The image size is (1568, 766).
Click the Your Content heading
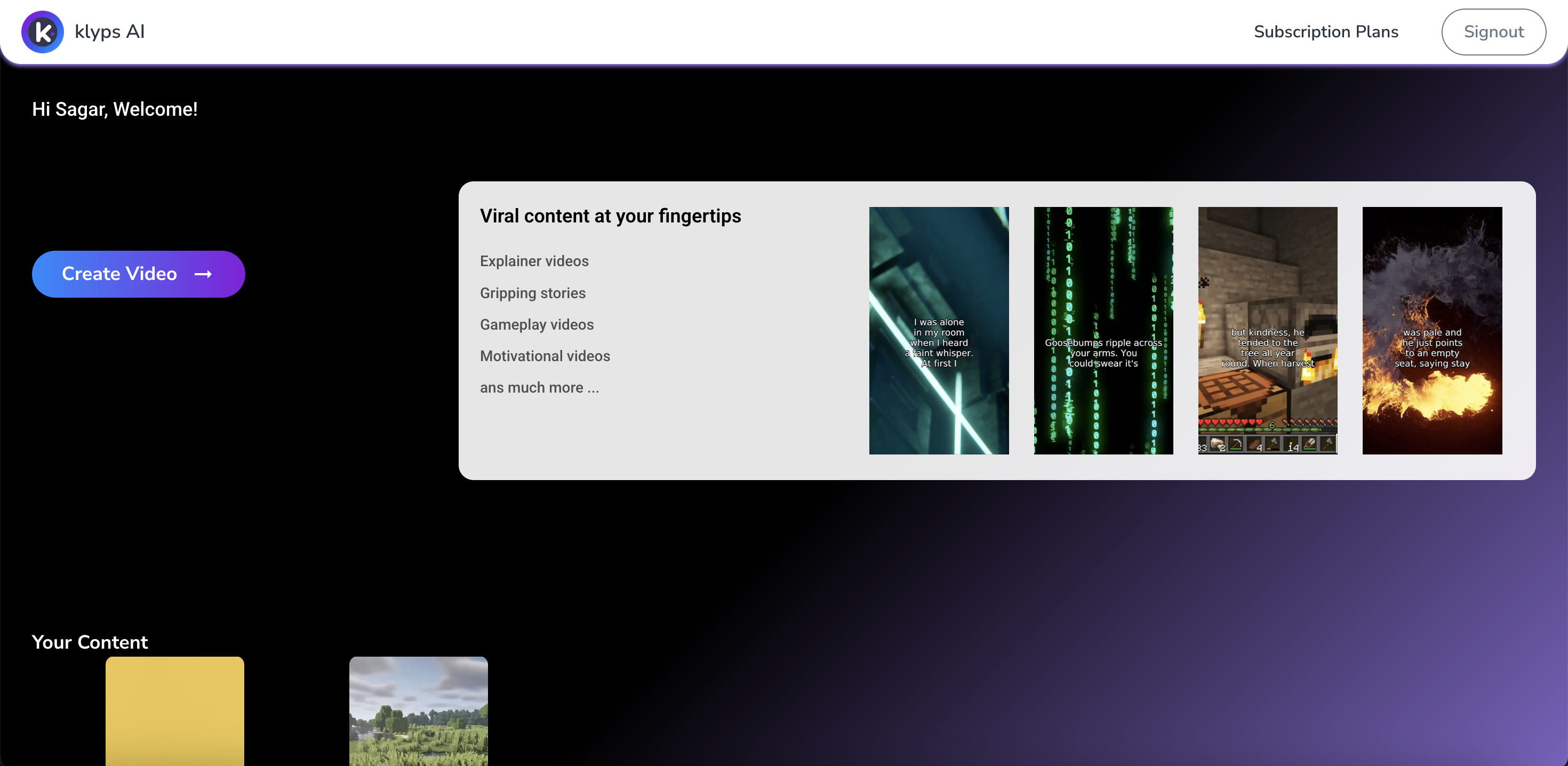pos(90,642)
